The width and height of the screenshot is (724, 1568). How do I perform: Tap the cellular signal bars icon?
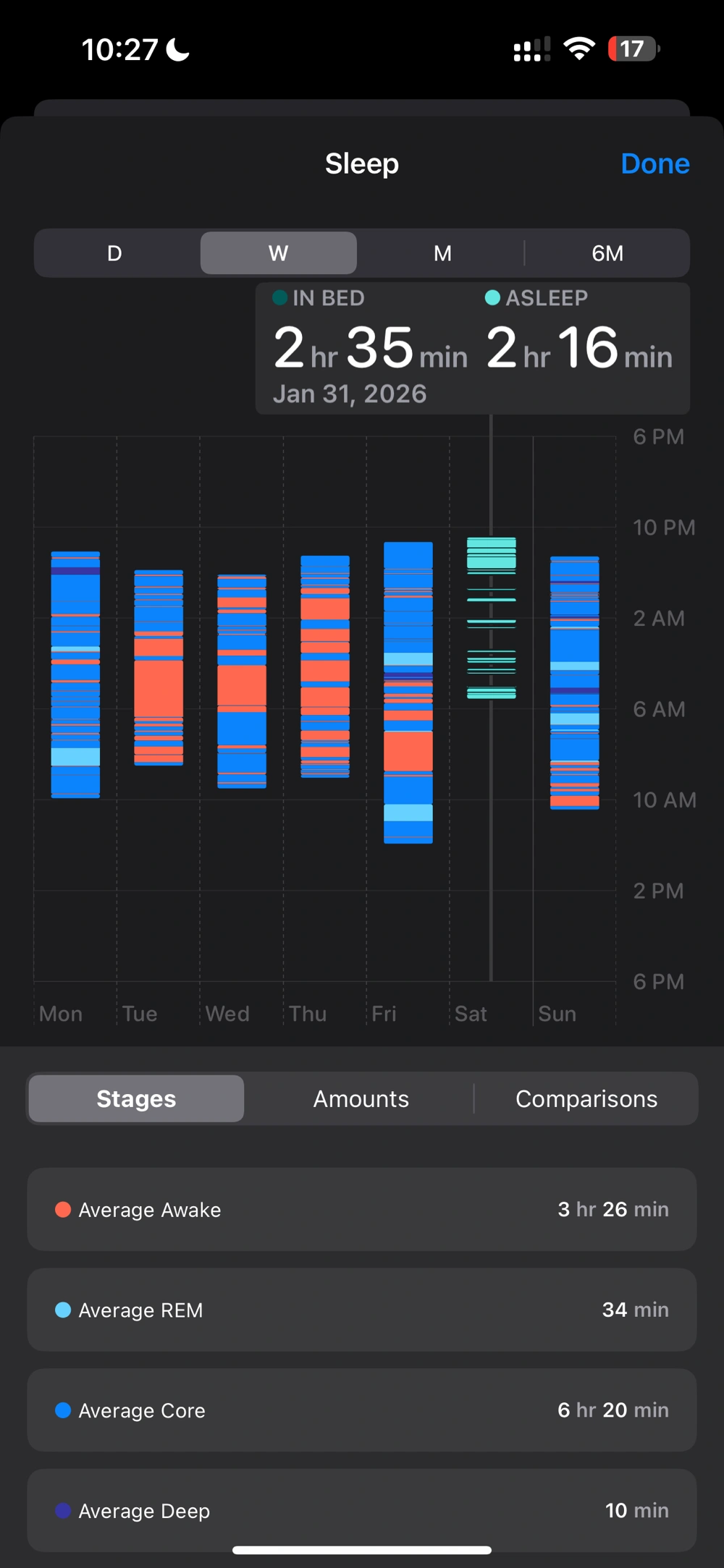pyautogui.click(x=531, y=49)
